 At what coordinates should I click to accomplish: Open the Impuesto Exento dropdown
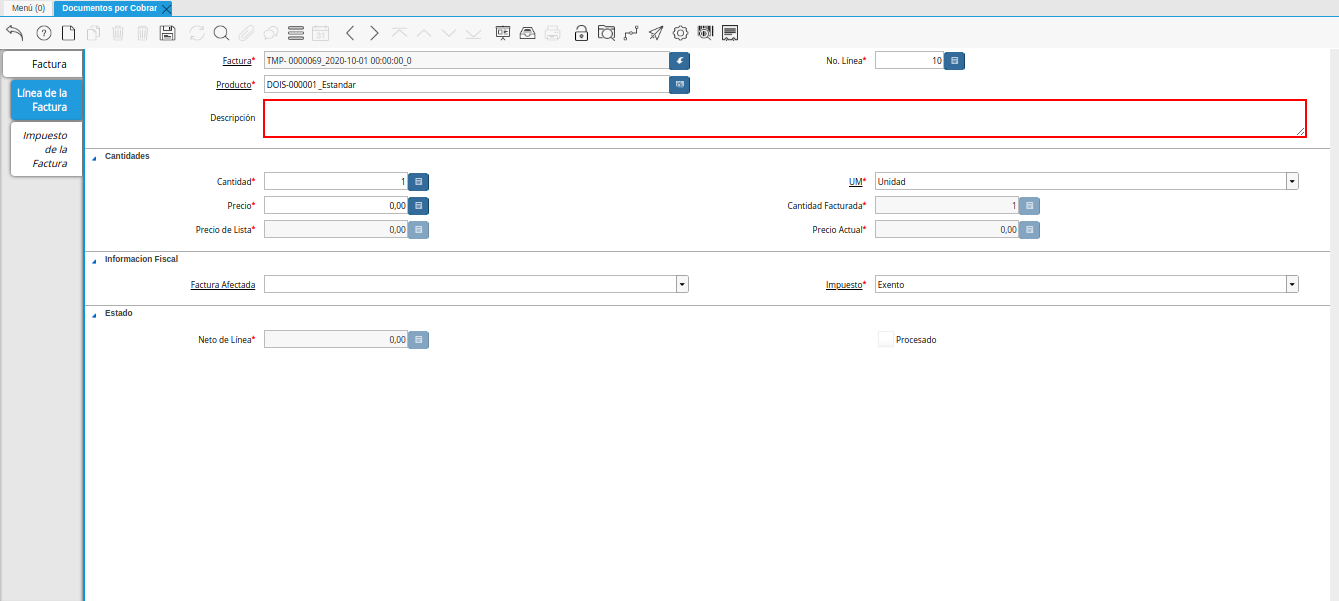pyautogui.click(x=1292, y=285)
